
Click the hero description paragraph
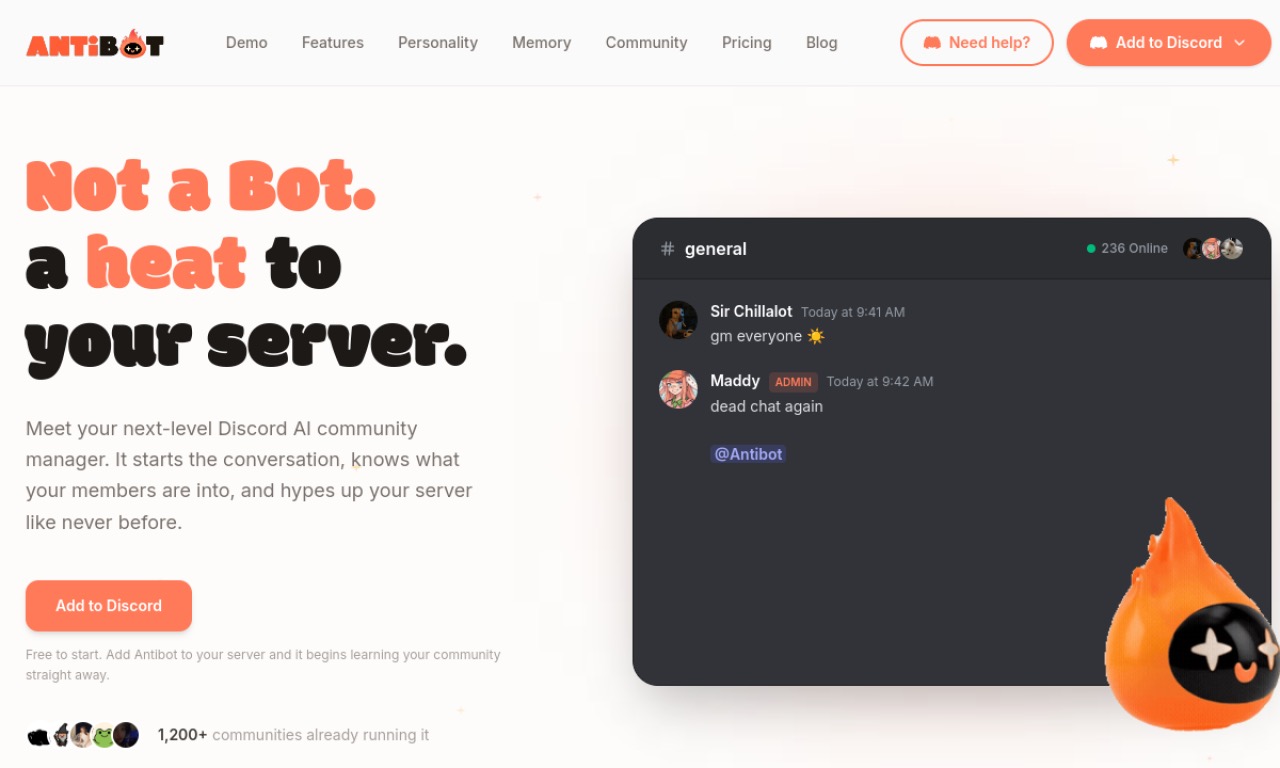click(249, 475)
